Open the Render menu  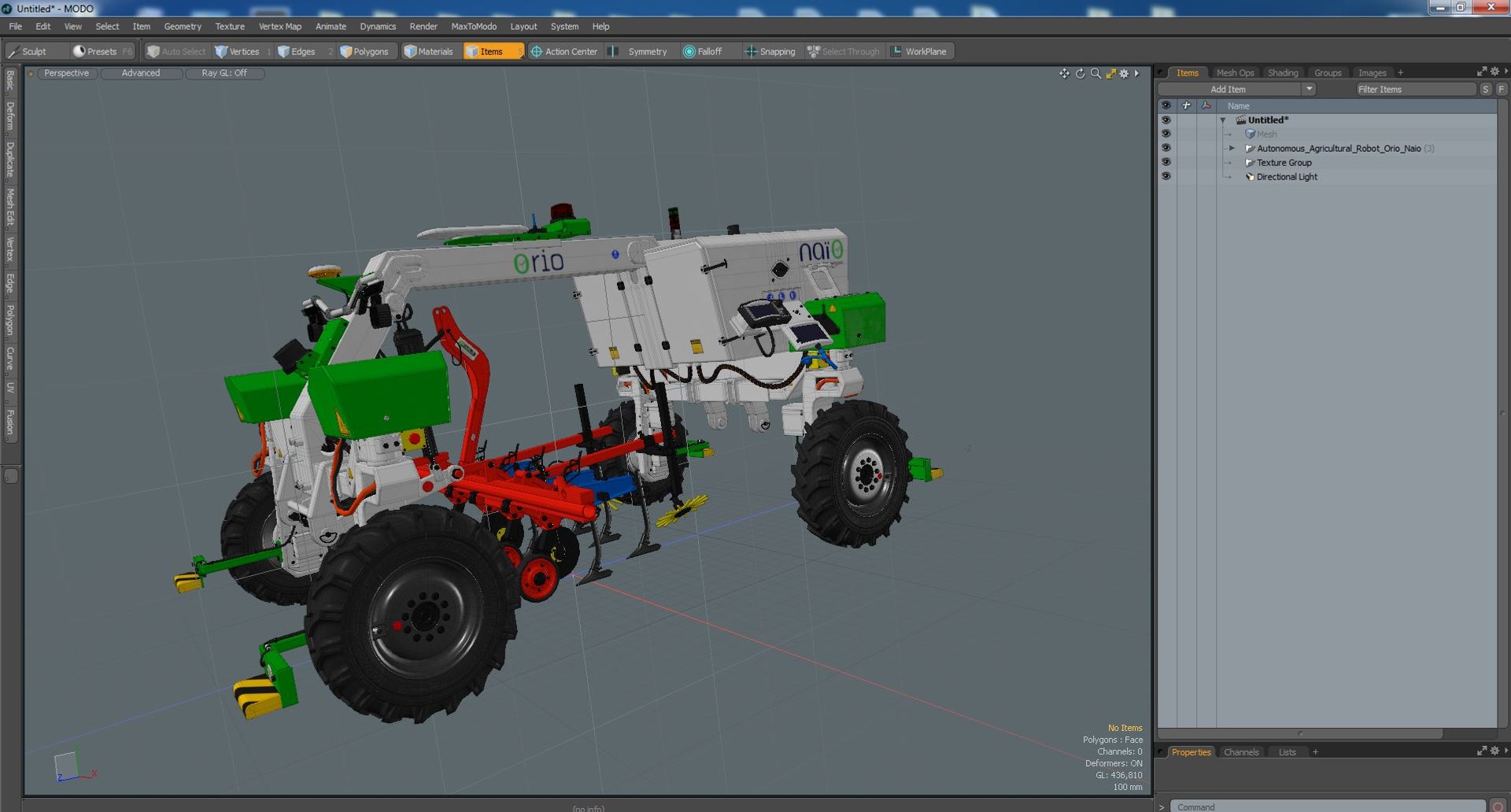(x=423, y=26)
